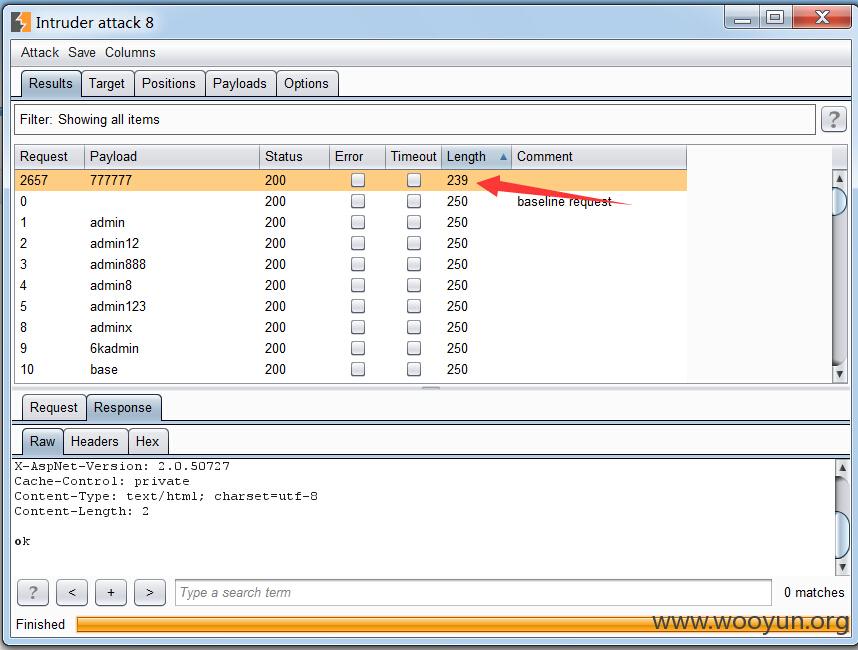Show the Request message tab
The height and width of the screenshot is (650, 858).
tap(54, 408)
